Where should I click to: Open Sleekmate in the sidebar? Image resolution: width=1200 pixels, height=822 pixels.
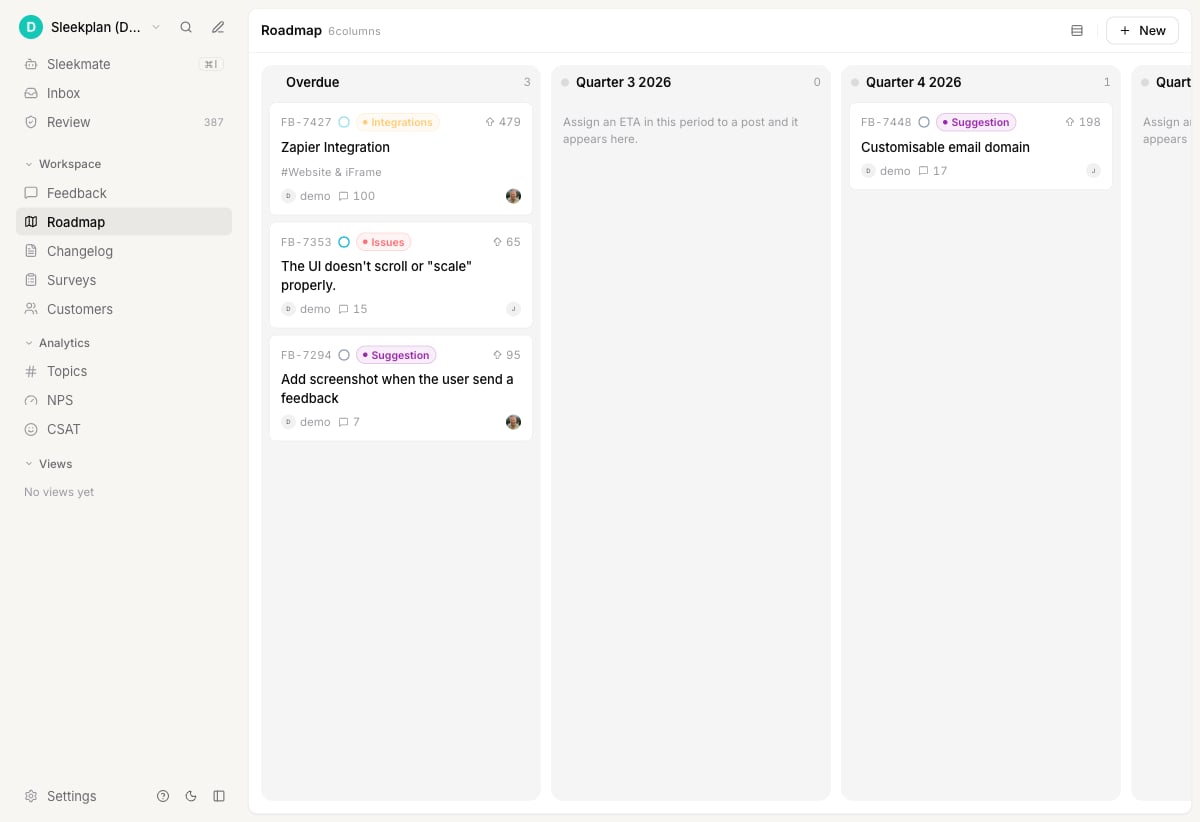tap(124, 64)
